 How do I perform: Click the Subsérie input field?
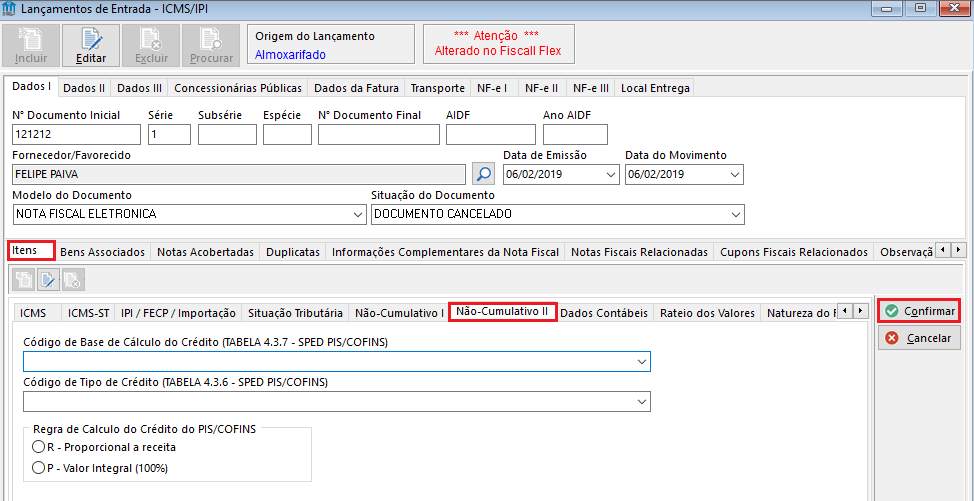click(227, 134)
